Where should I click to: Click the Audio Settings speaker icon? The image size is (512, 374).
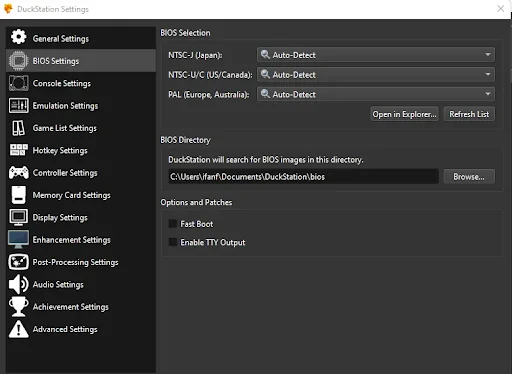(x=18, y=284)
